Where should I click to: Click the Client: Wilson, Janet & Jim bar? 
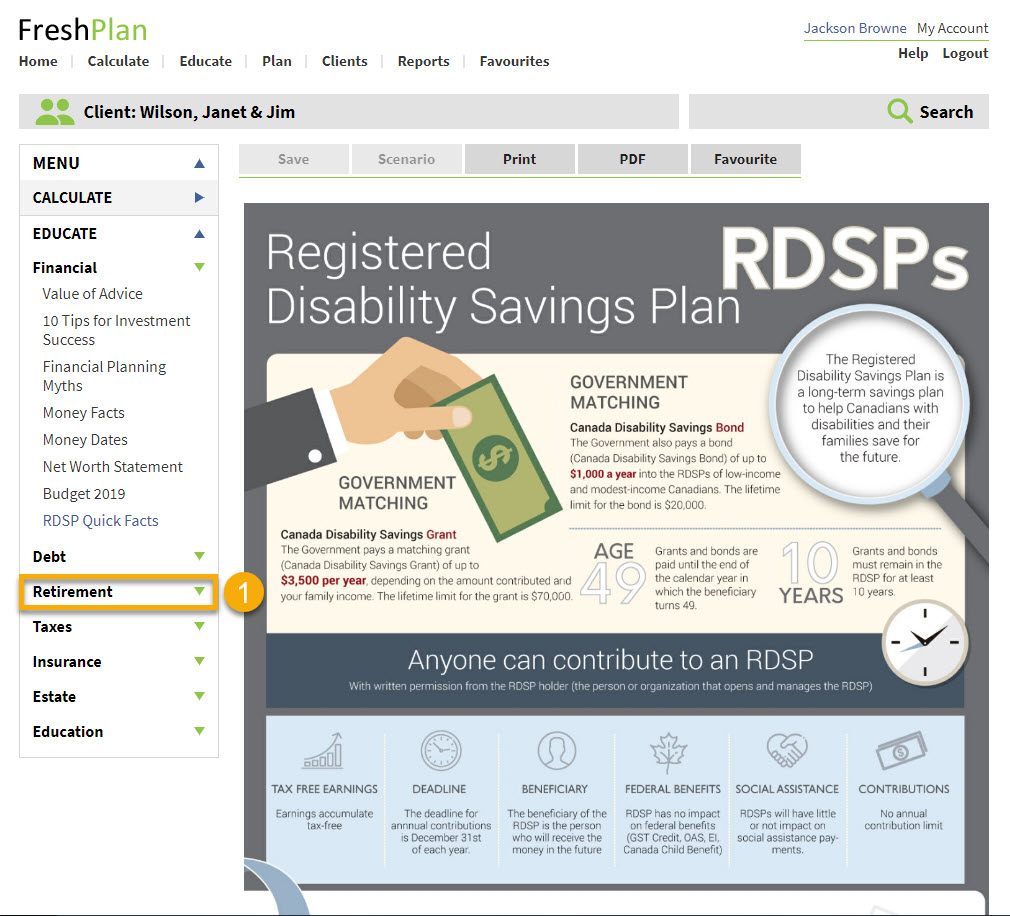(348, 111)
